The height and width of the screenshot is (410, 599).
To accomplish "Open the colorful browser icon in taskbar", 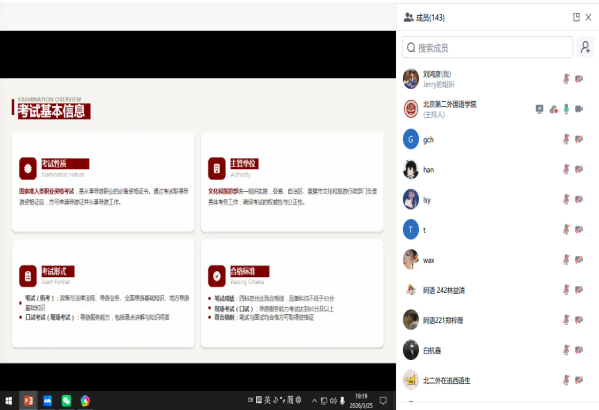I will 85,400.
